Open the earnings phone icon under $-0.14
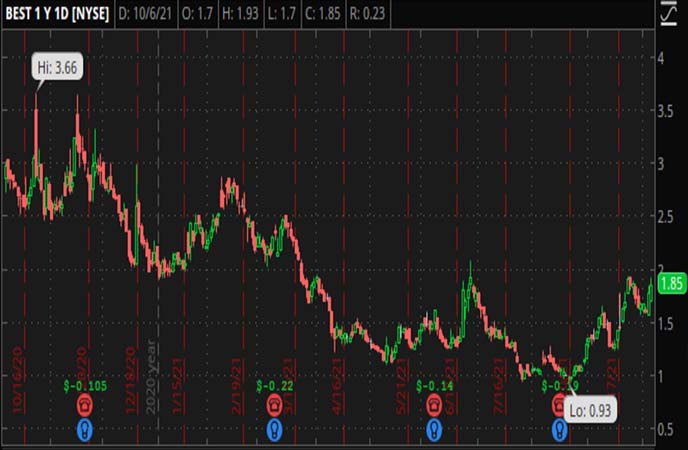 (x=434, y=405)
